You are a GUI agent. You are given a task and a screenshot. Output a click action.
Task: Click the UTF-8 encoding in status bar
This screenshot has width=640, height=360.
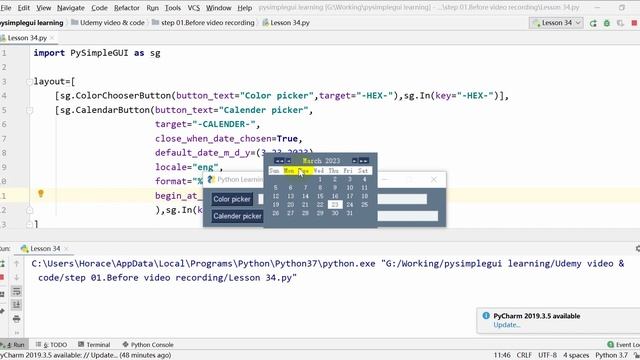[547, 355]
